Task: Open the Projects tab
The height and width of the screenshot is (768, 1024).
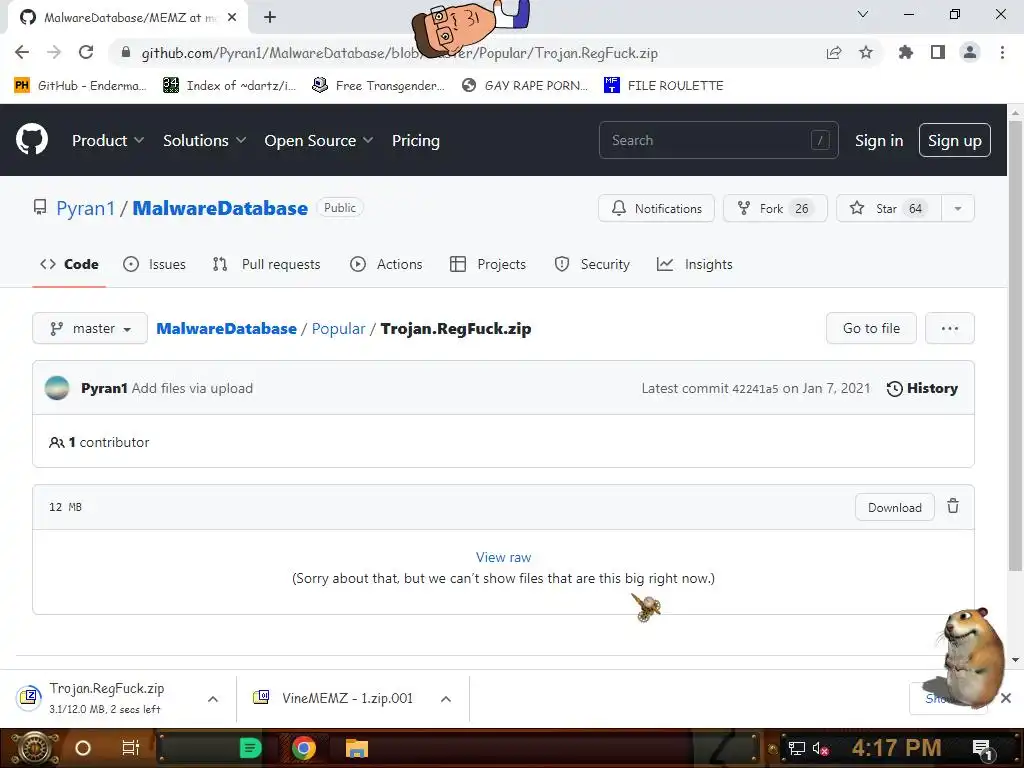Action: click(x=488, y=264)
